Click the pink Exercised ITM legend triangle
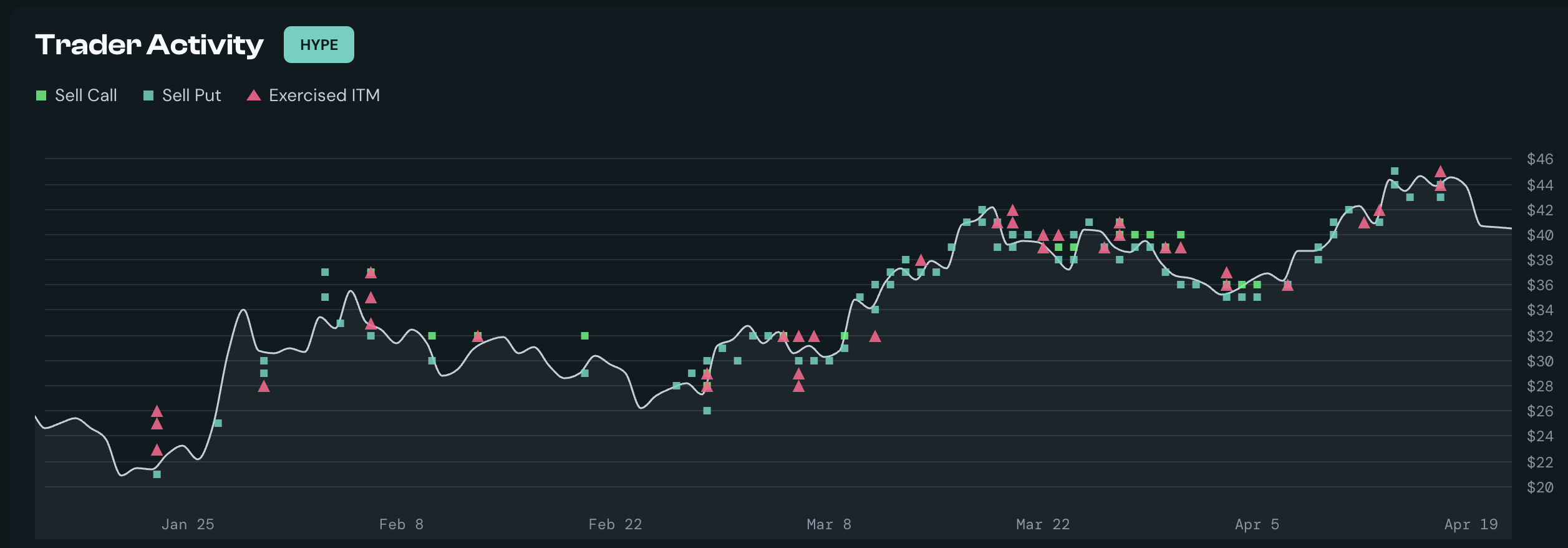This screenshot has height=548, width=1568. coord(253,95)
